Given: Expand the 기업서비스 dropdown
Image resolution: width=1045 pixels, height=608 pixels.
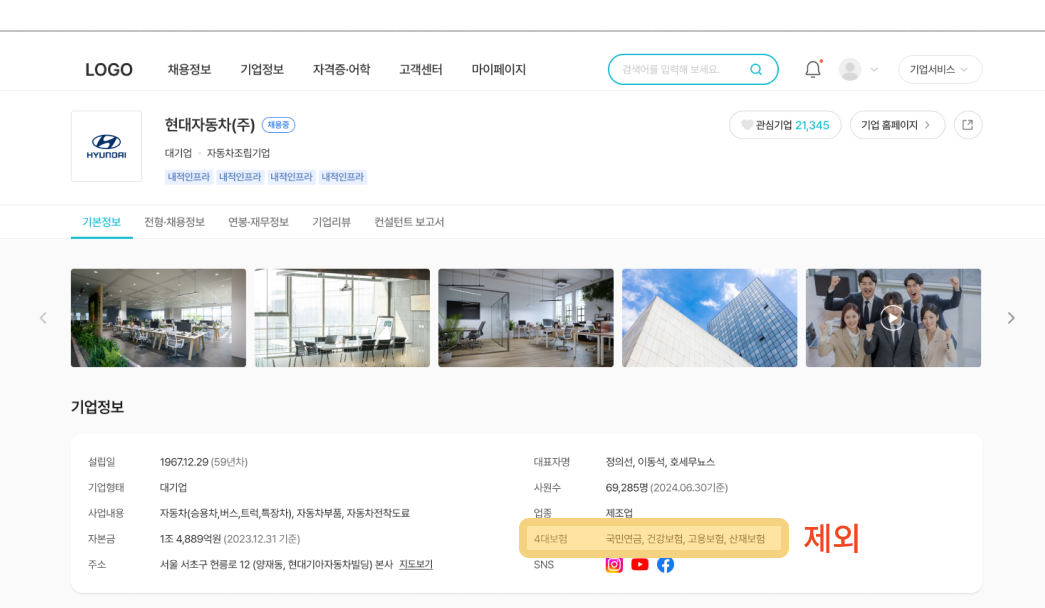Looking at the screenshot, I should (x=939, y=70).
